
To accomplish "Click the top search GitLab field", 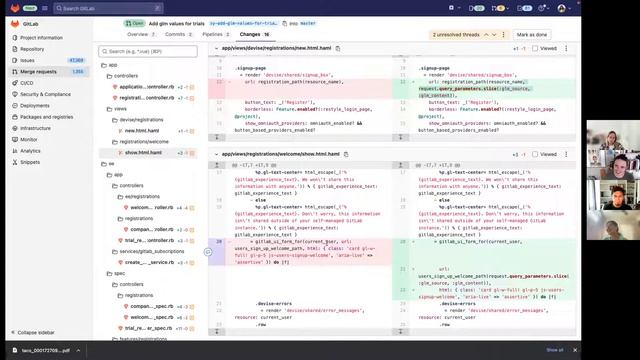I will point(109,8).
